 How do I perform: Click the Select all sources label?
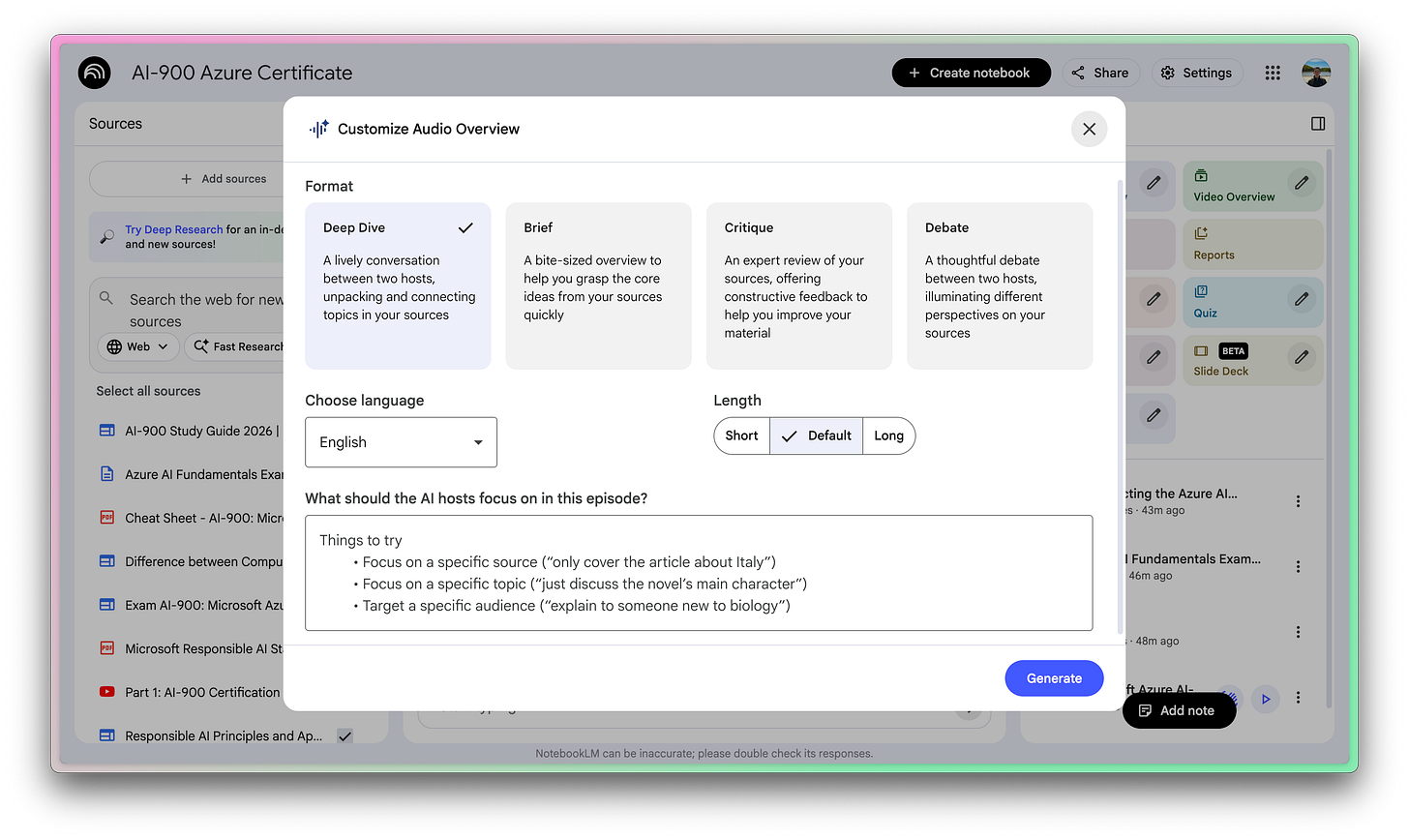pos(148,391)
